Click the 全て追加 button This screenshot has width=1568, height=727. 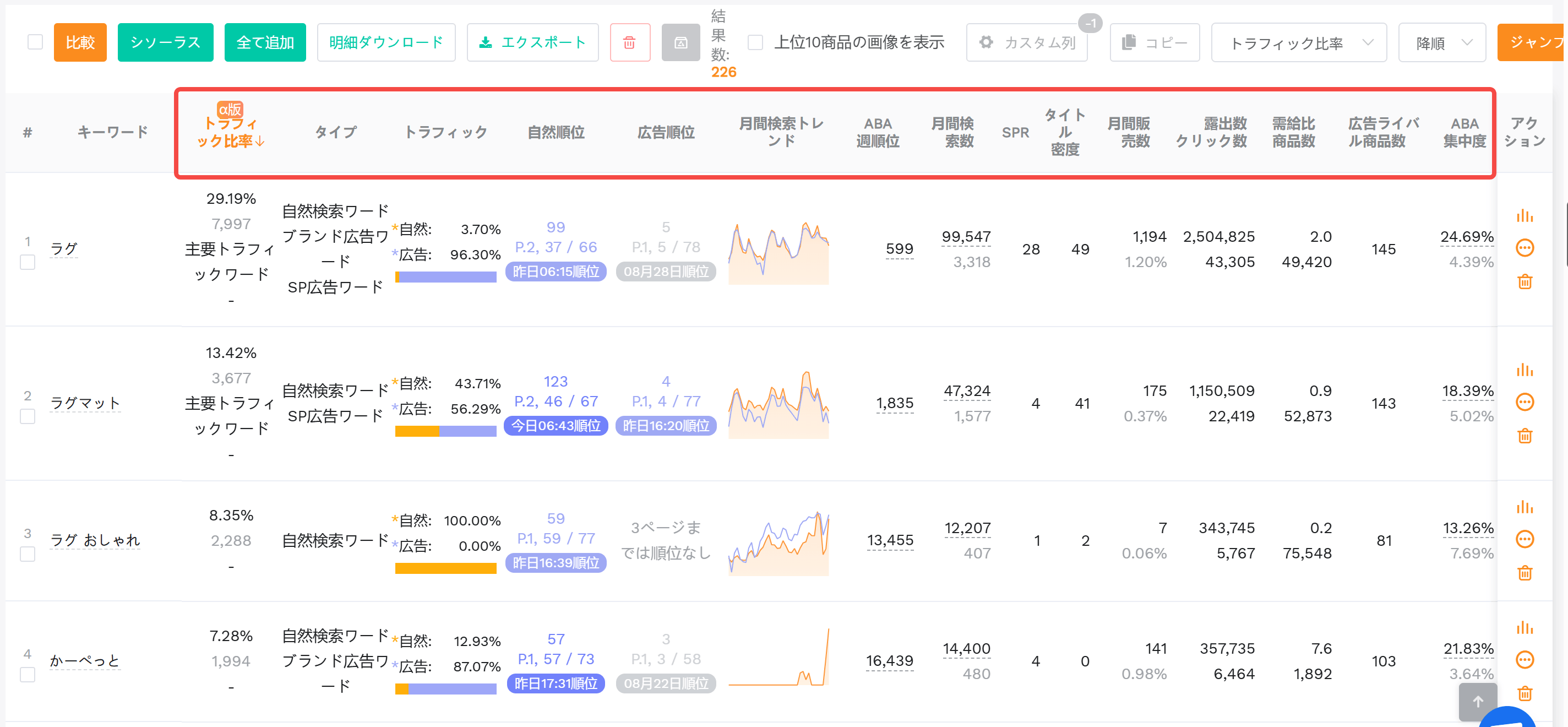point(265,42)
